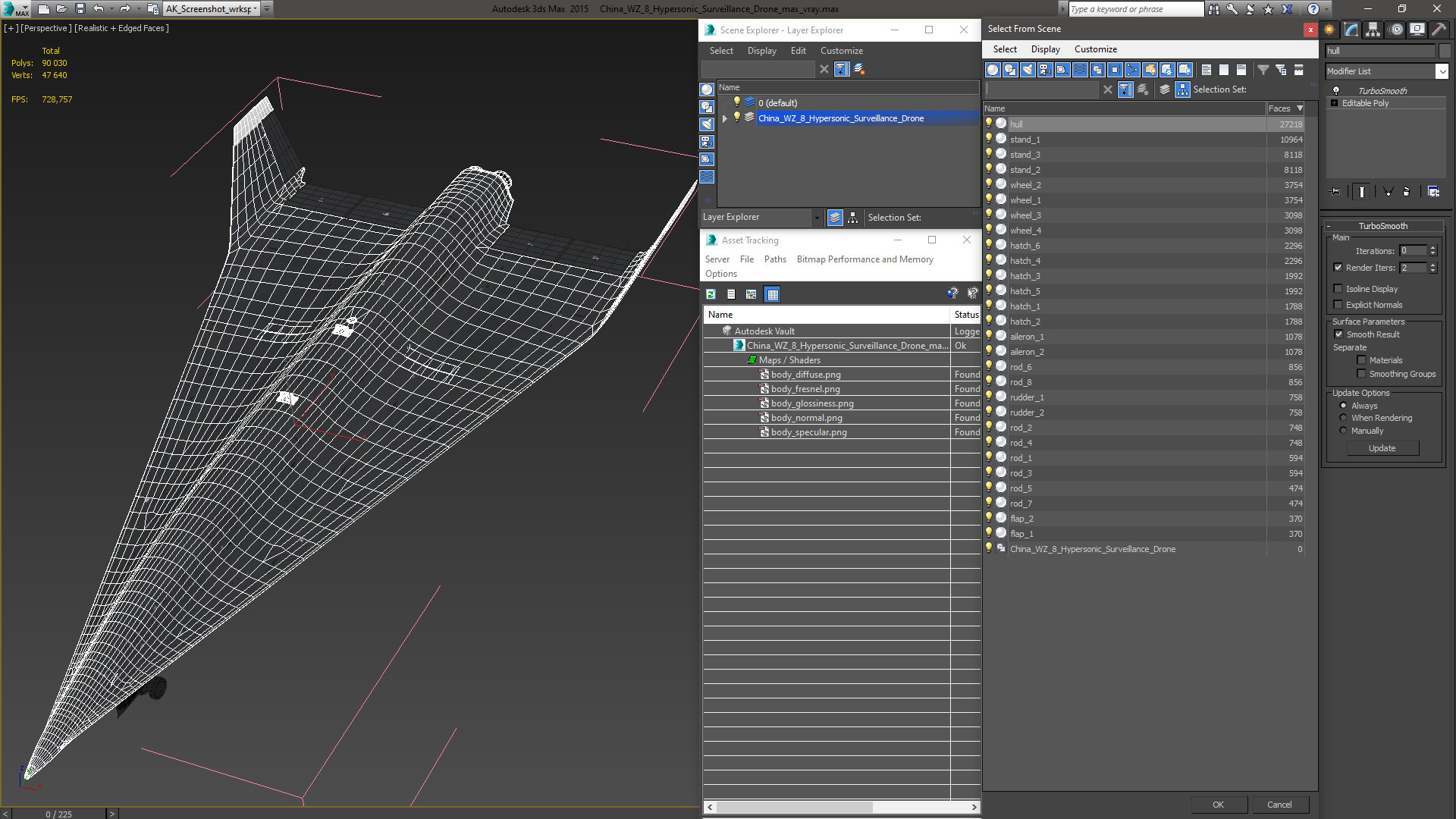This screenshot has height=819, width=1456.
Task: Open the Modifier List dropdown
Action: click(1442, 71)
